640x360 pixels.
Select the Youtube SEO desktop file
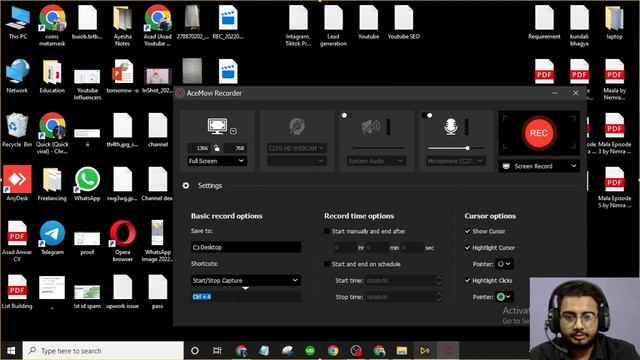pos(404,22)
